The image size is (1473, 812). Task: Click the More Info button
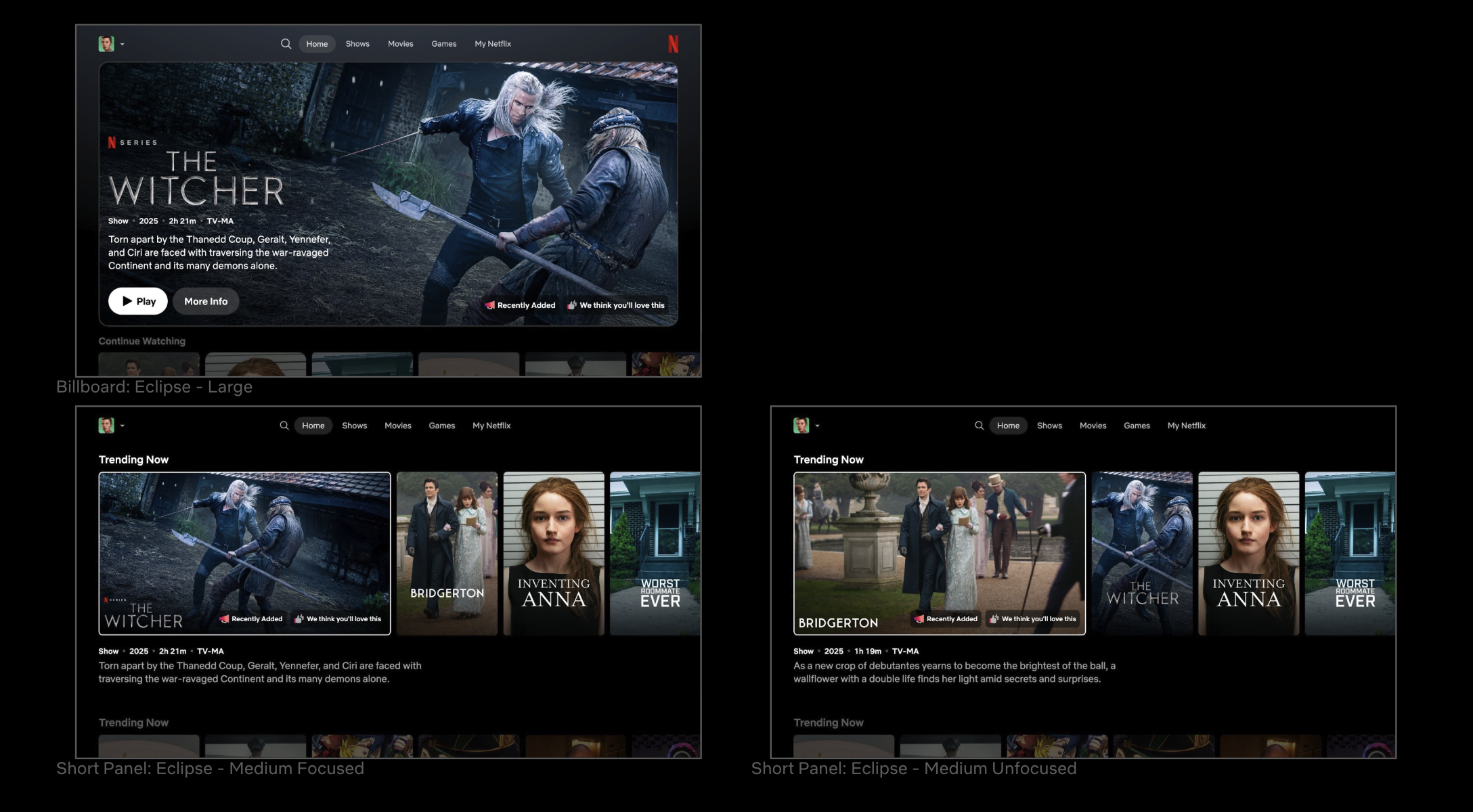(x=206, y=301)
